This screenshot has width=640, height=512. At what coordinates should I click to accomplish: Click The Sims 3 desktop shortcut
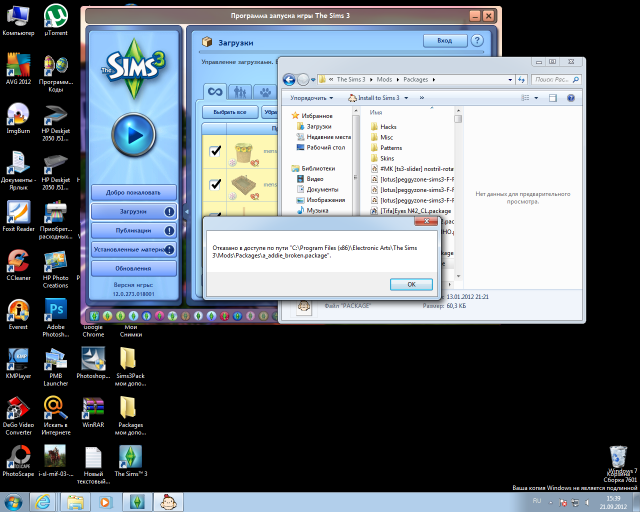tap(131, 461)
